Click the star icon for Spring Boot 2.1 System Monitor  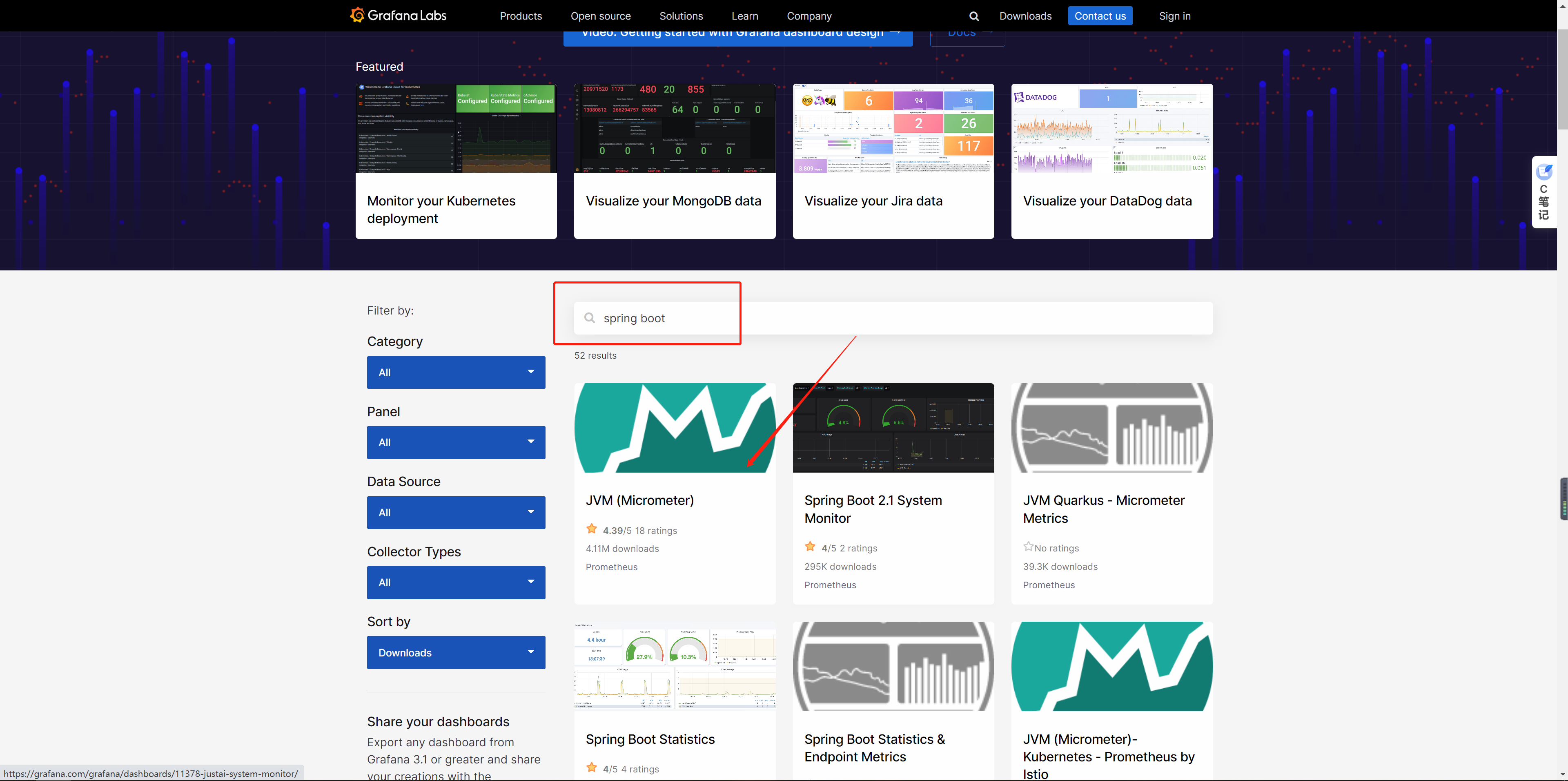click(810, 547)
